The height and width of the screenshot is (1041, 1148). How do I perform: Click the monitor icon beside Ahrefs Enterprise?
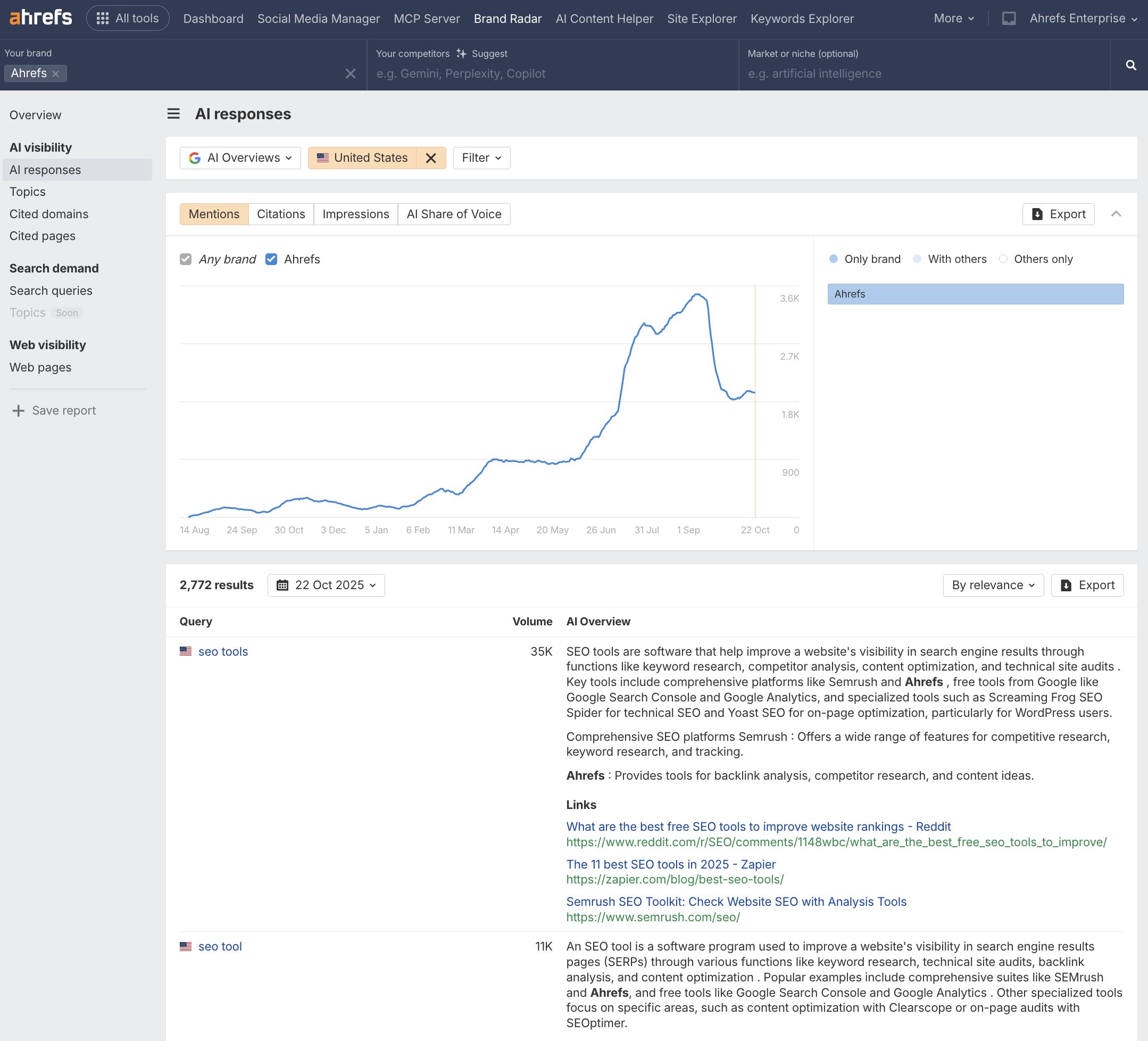1009,18
